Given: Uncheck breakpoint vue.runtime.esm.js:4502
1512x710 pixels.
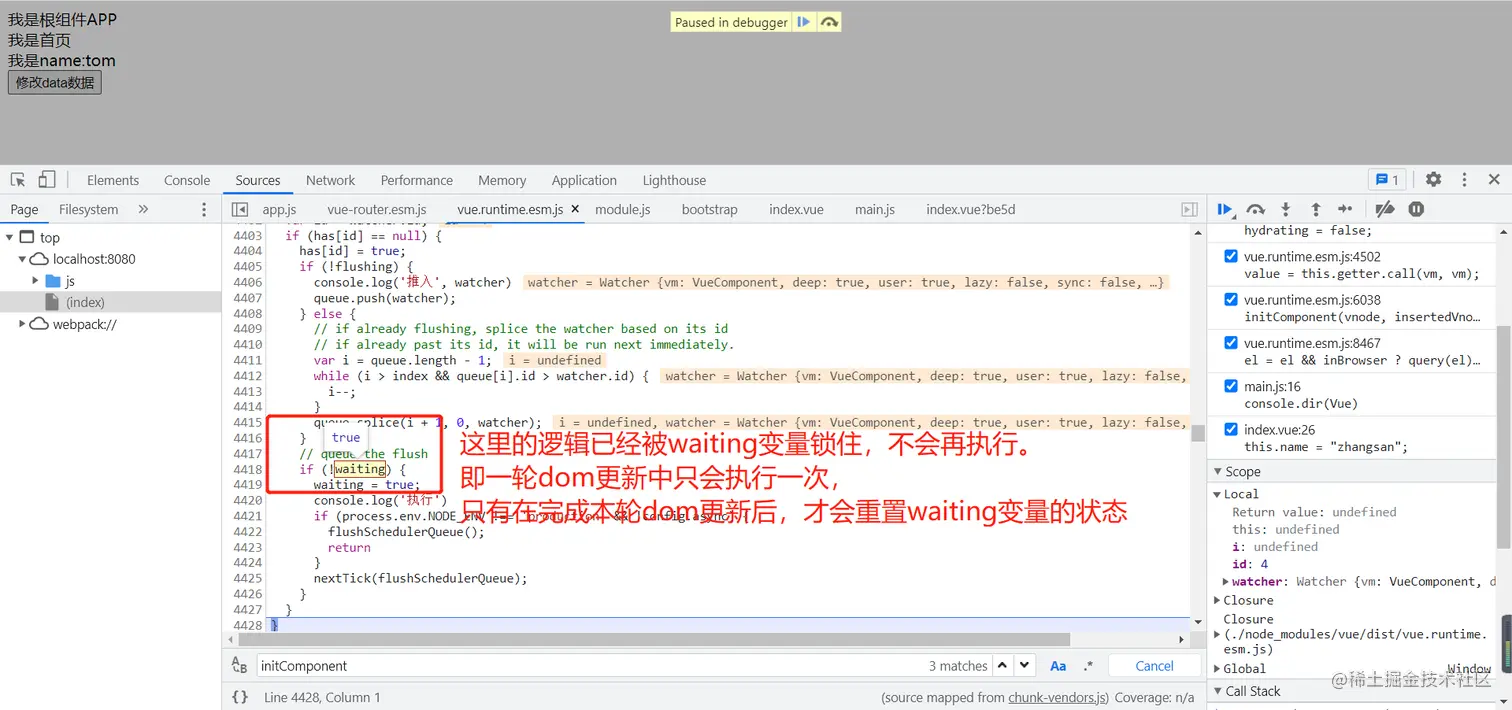Looking at the screenshot, I should pyautogui.click(x=1231, y=256).
